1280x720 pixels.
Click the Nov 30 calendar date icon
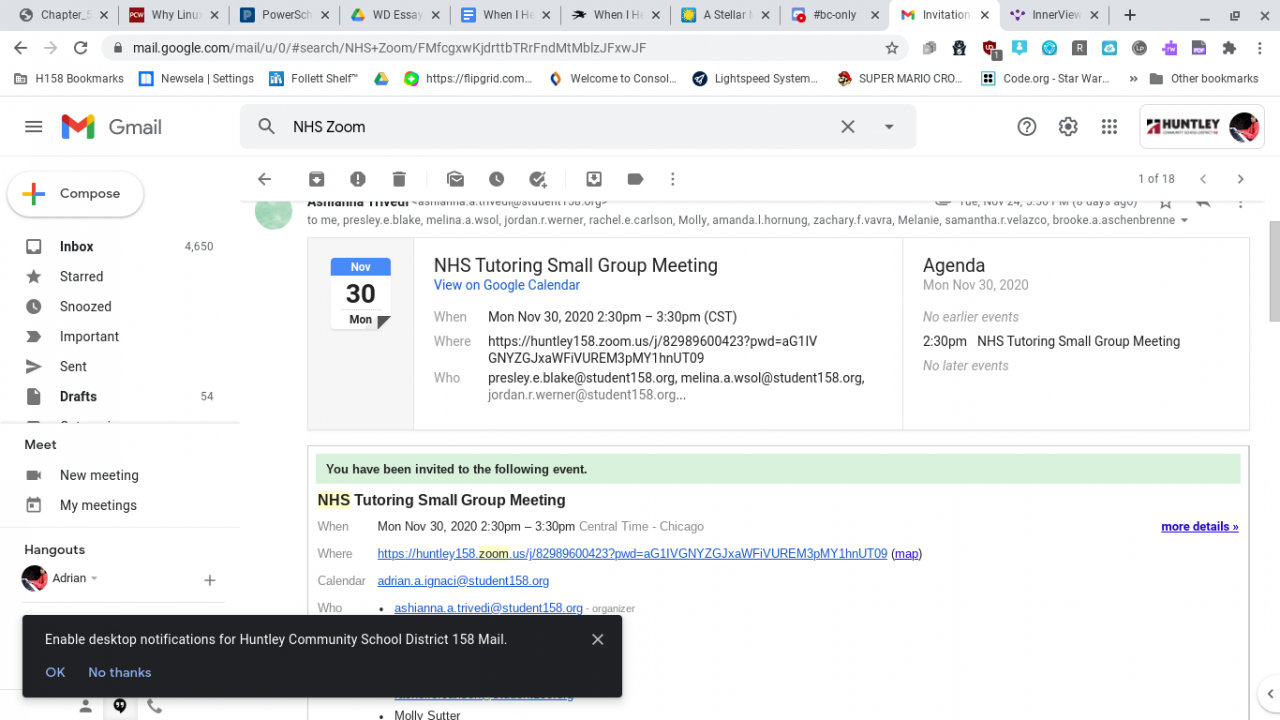(361, 293)
